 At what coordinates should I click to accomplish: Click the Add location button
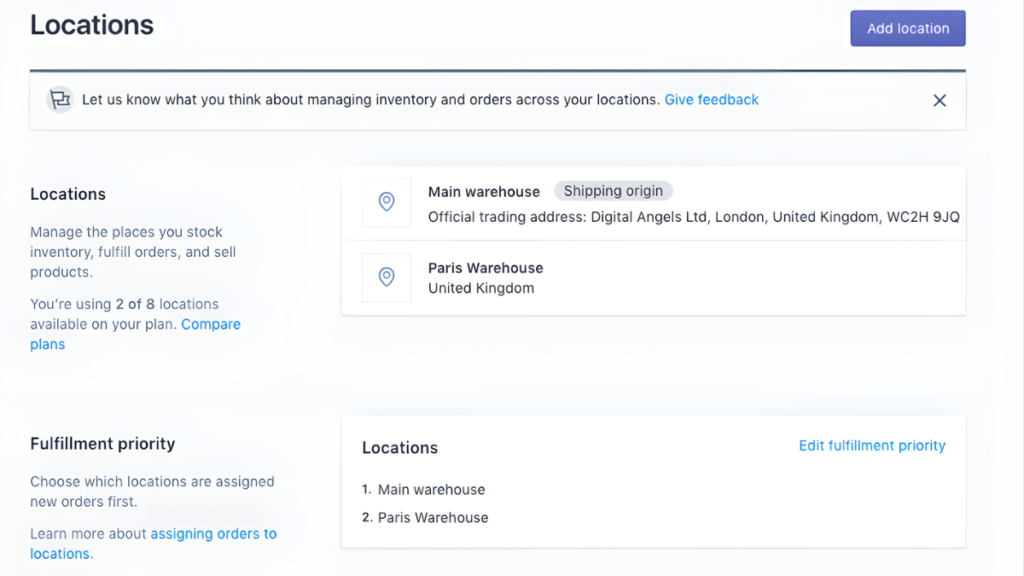pyautogui.click(x=907, y=27)
